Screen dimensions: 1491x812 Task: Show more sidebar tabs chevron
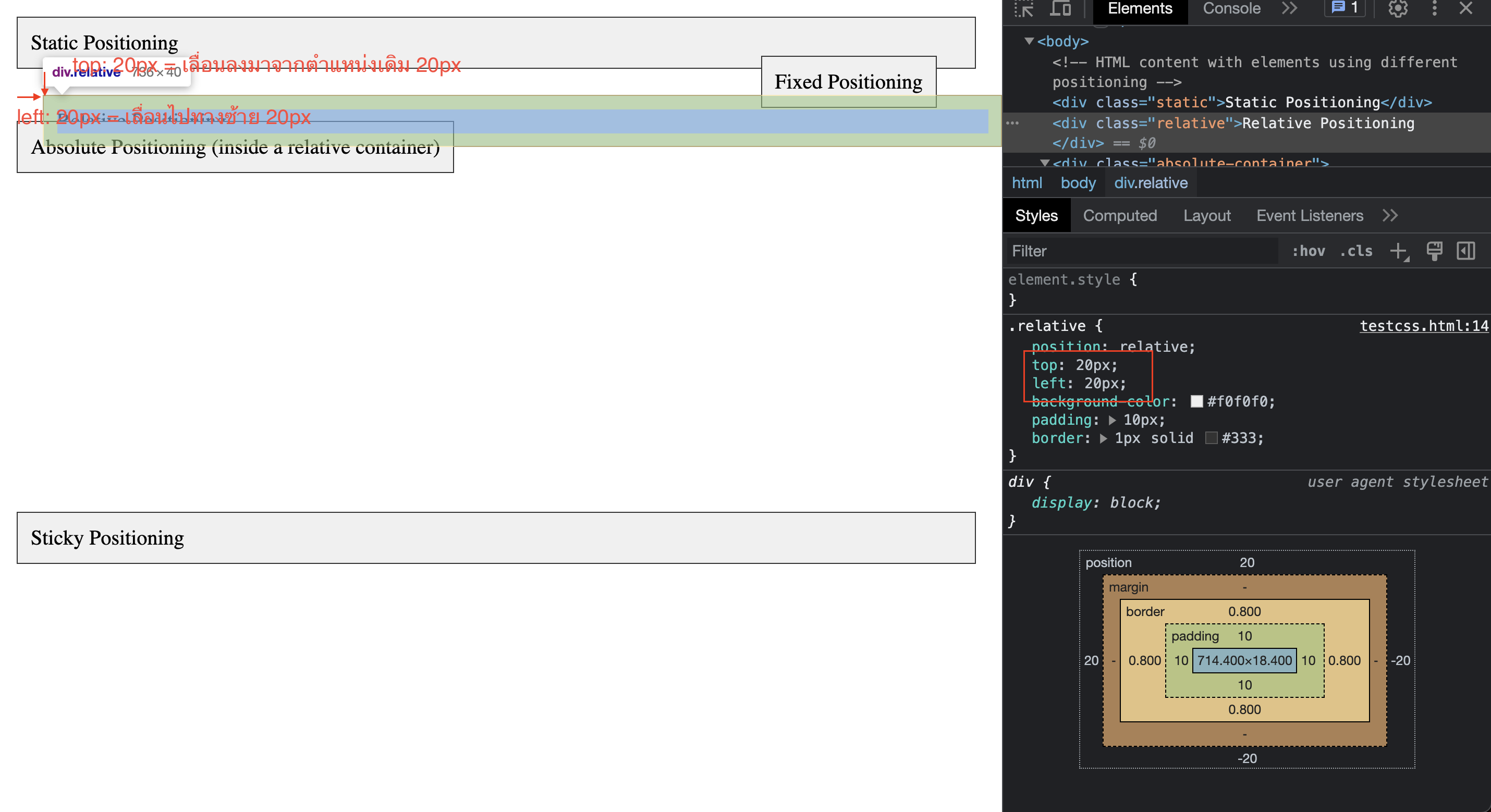pyautogui.click(x=1390, y=216)
